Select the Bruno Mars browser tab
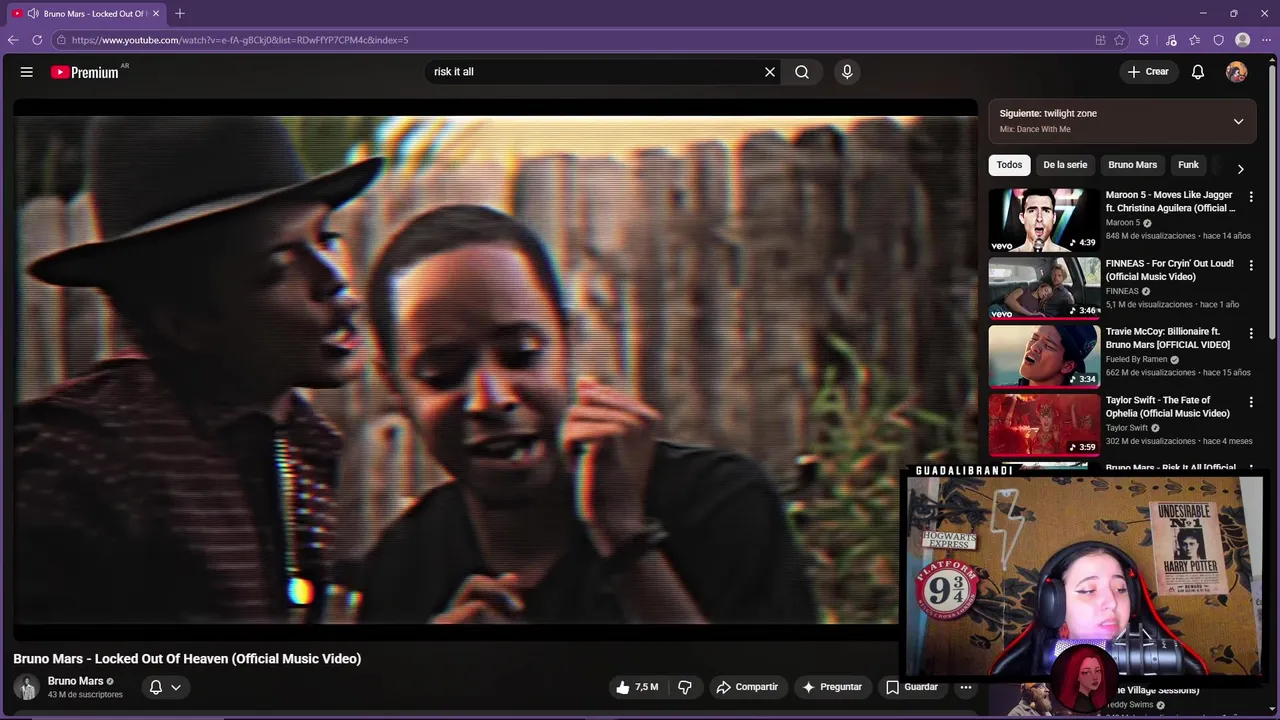Viewport: 1280px width, 720px height. (x=88, y=13)
